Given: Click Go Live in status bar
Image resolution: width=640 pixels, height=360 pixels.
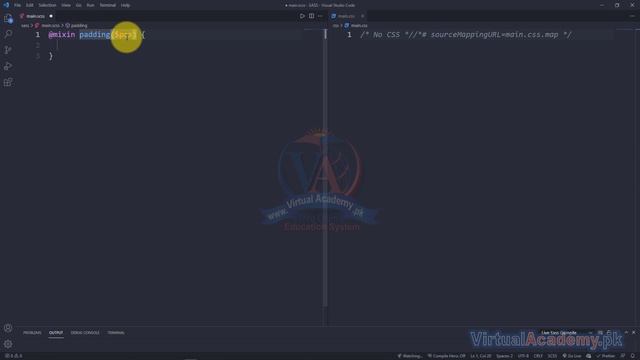Looking at the screenshot, I should coord(572,356).
